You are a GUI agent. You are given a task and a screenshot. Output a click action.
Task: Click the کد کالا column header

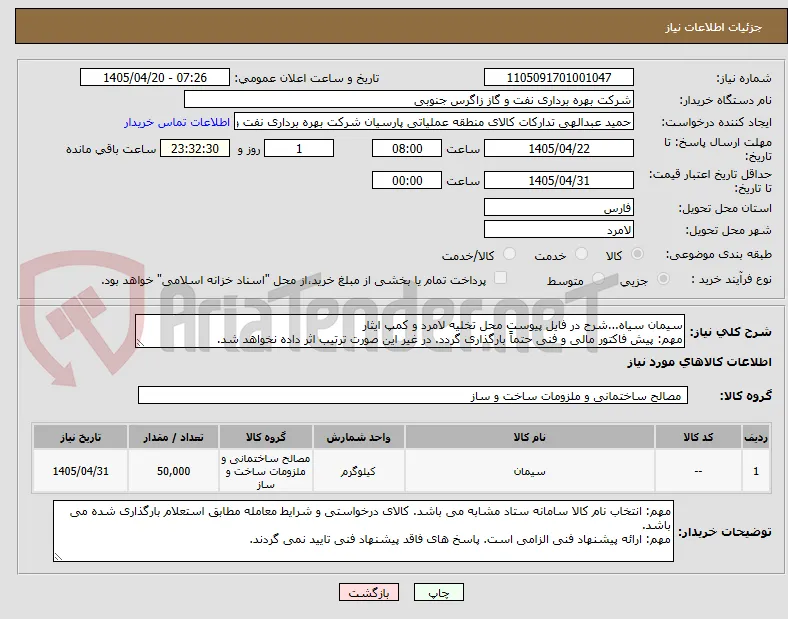[x=698, y=437]
